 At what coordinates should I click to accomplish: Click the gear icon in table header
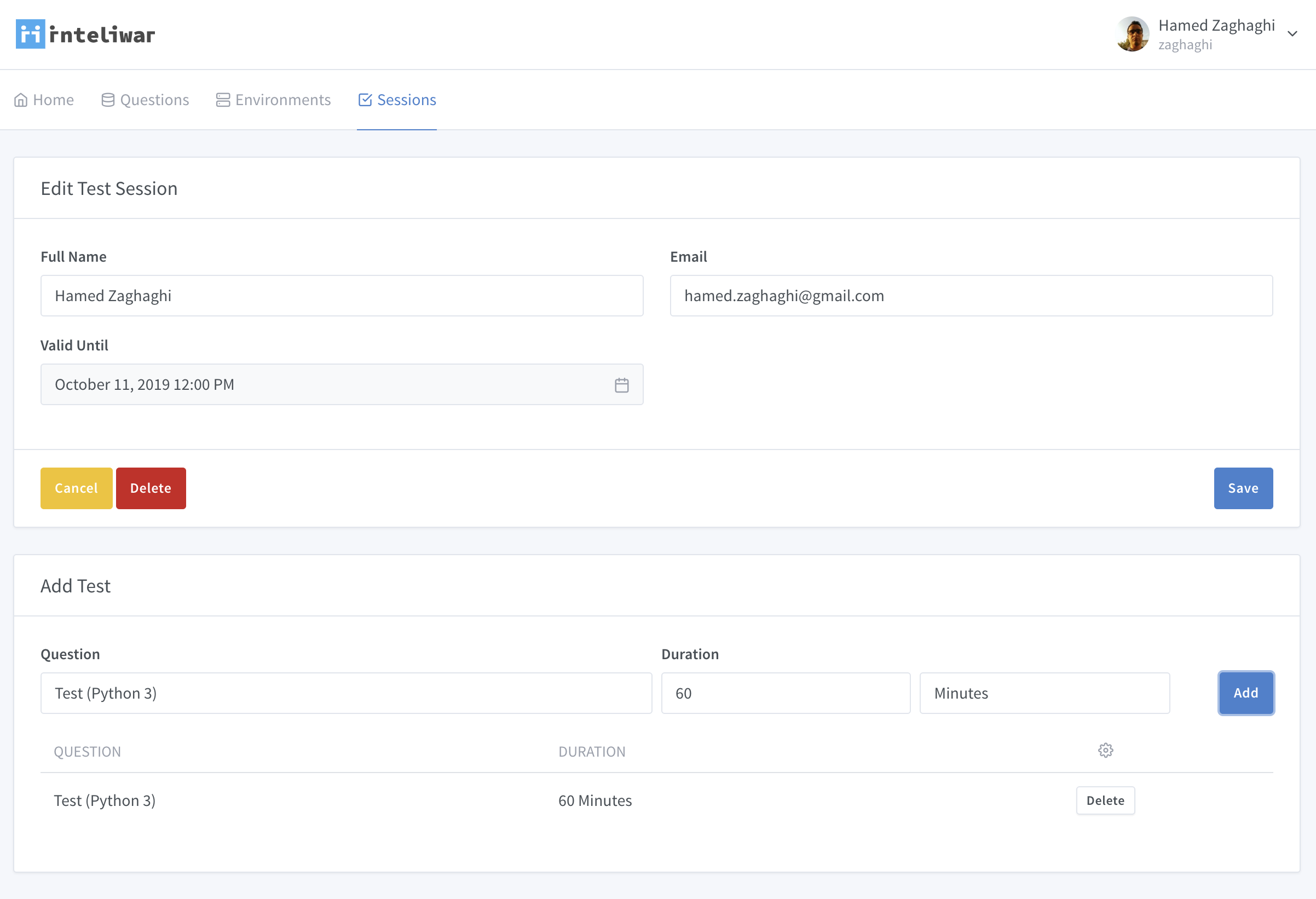[x=1105, y=751]
